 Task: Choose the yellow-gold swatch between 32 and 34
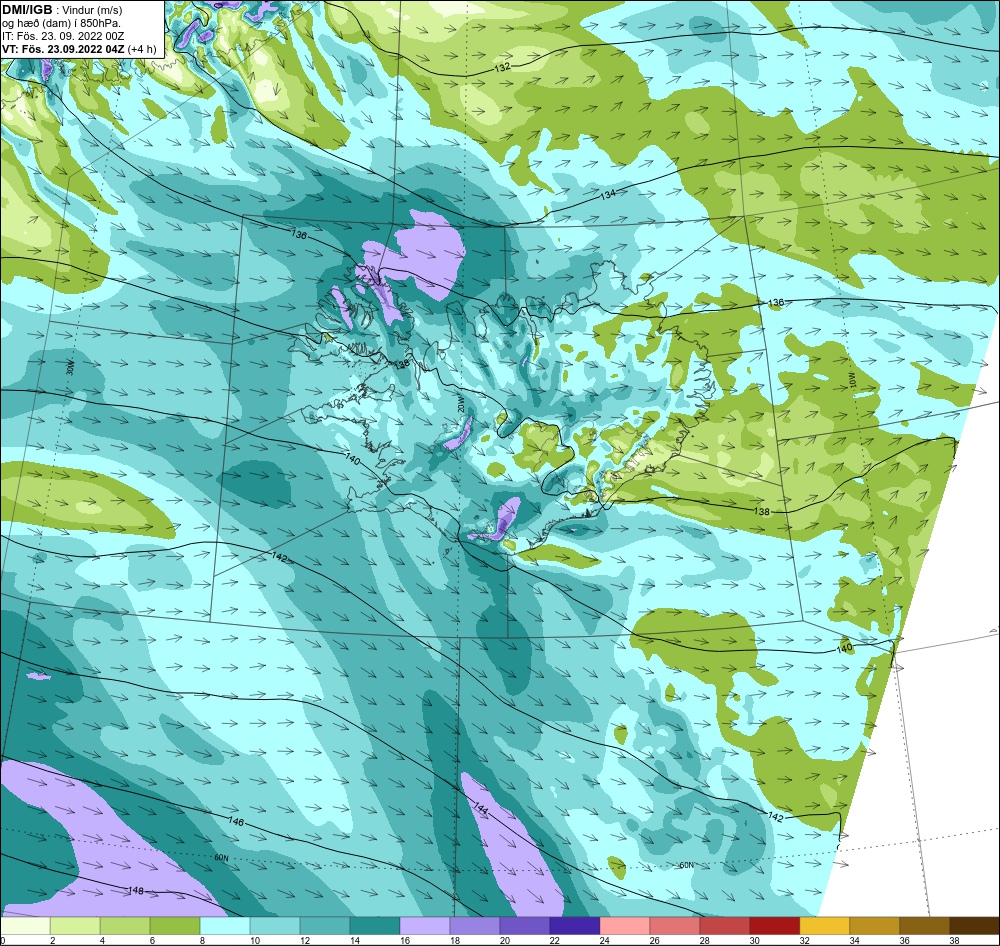(x=825, y=926)
